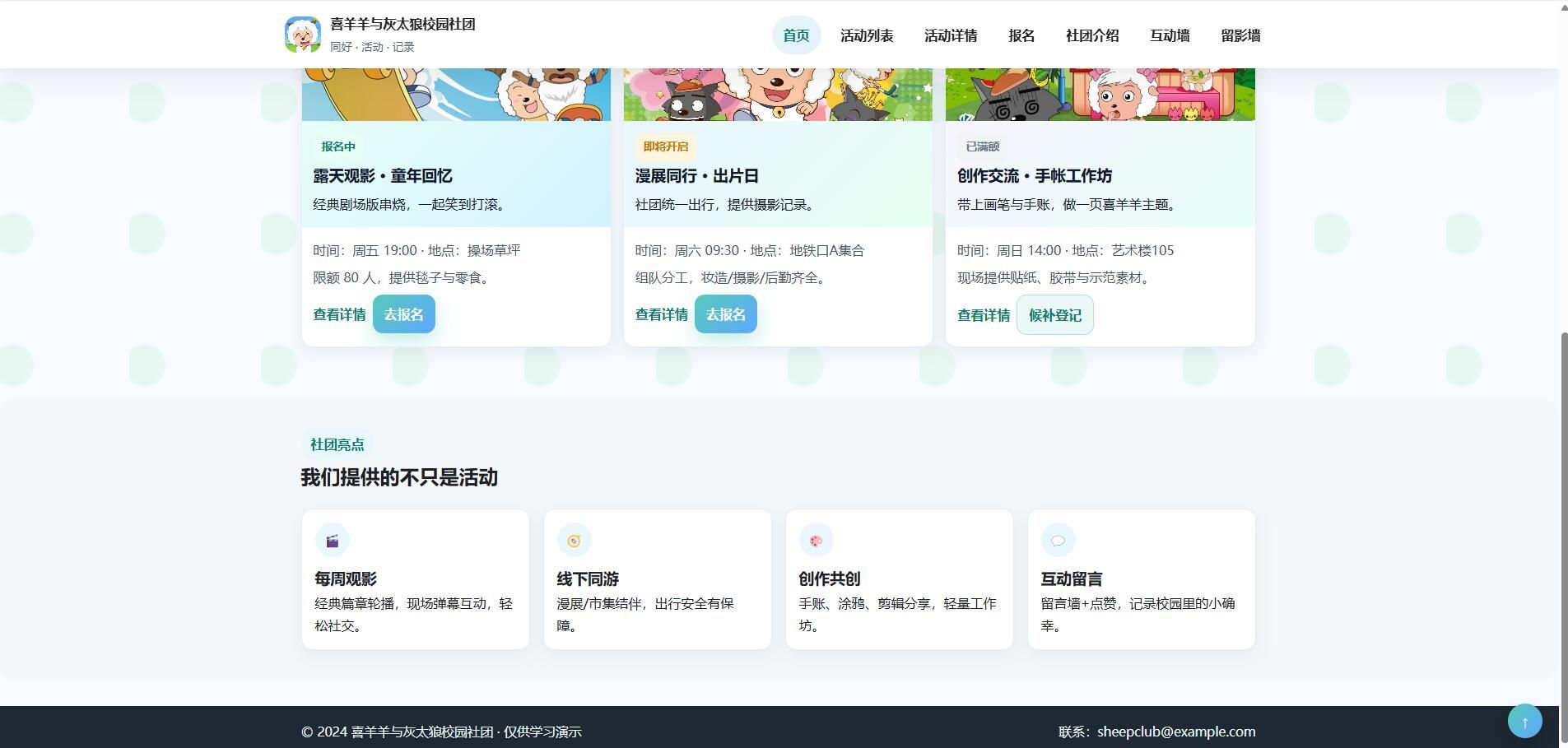This screenshot has height=748, width=1568.
Task: Click 去报名 on the 露天观影 card
Action: 403,314
